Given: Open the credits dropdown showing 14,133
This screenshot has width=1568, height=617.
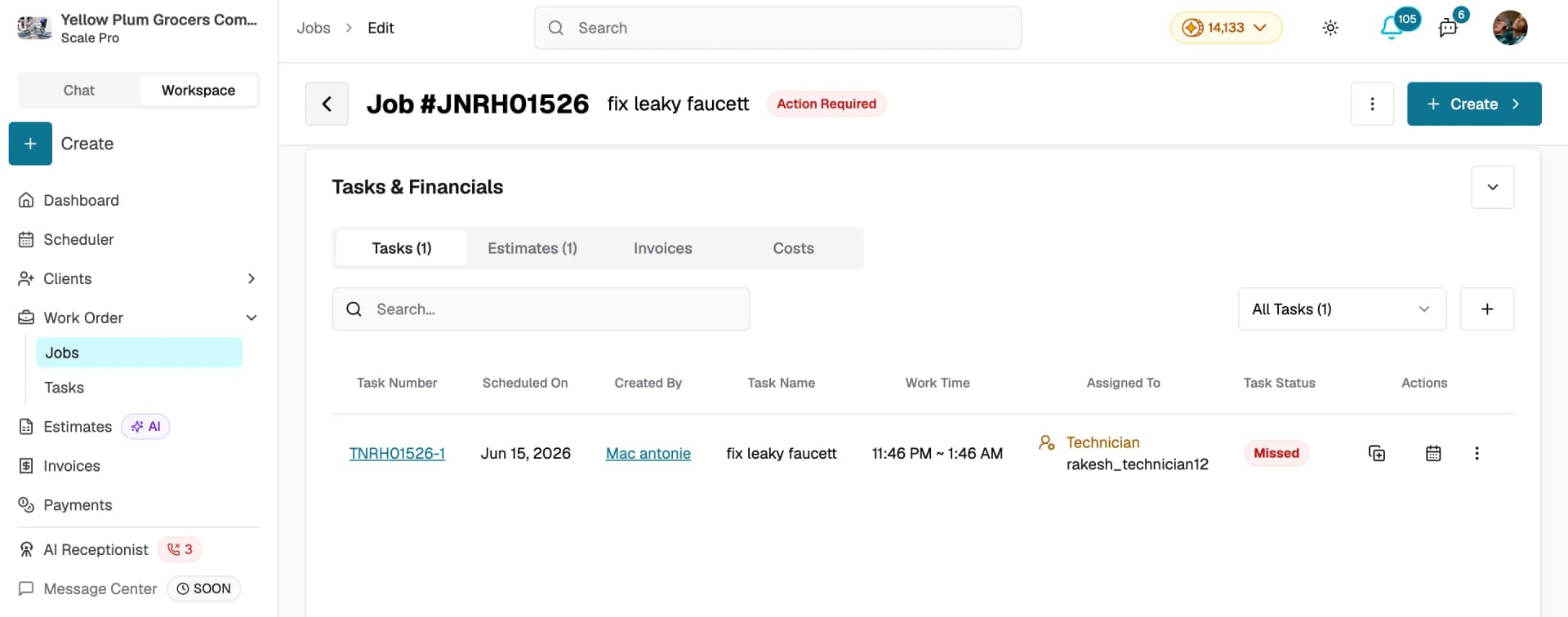Looking at the screenshot, I should (1226, 28).
